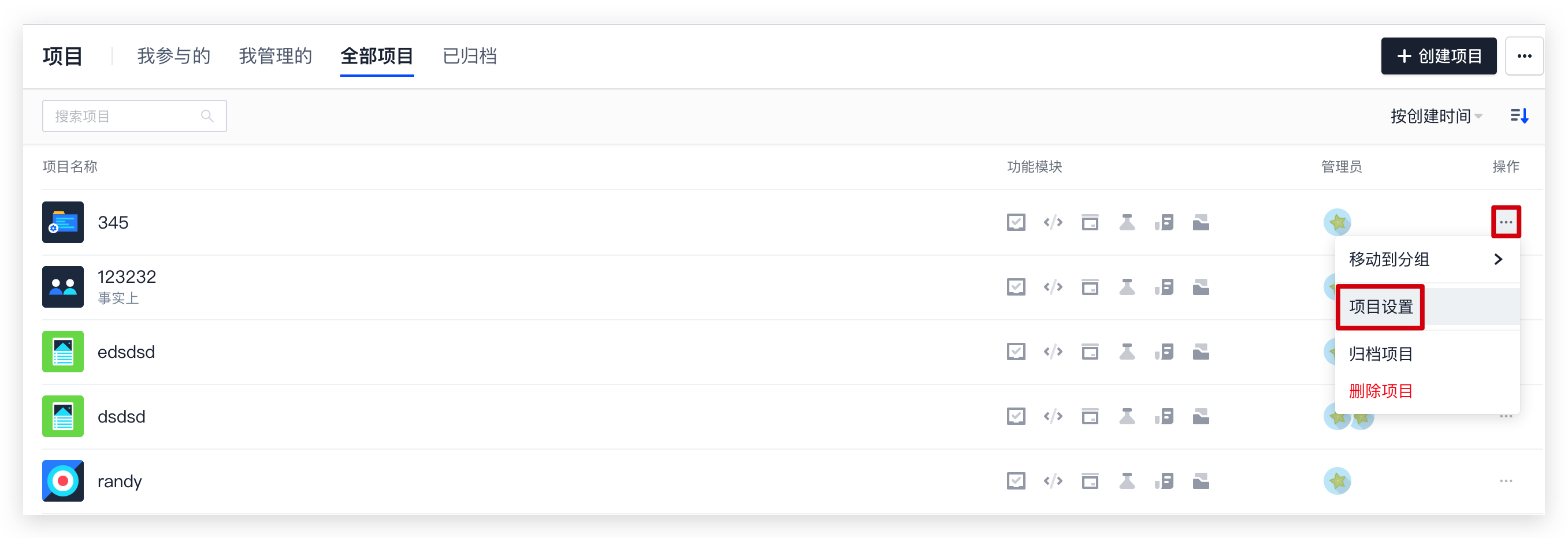Switch to the 我参与的 tab
Screen dimensions: 1568x538
coord(173,56)
